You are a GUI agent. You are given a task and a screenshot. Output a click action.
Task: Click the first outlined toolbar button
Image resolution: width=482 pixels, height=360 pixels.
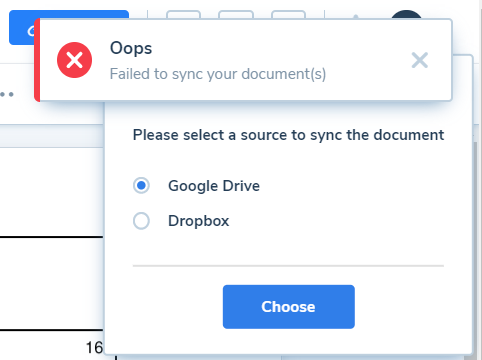[183, 14]
